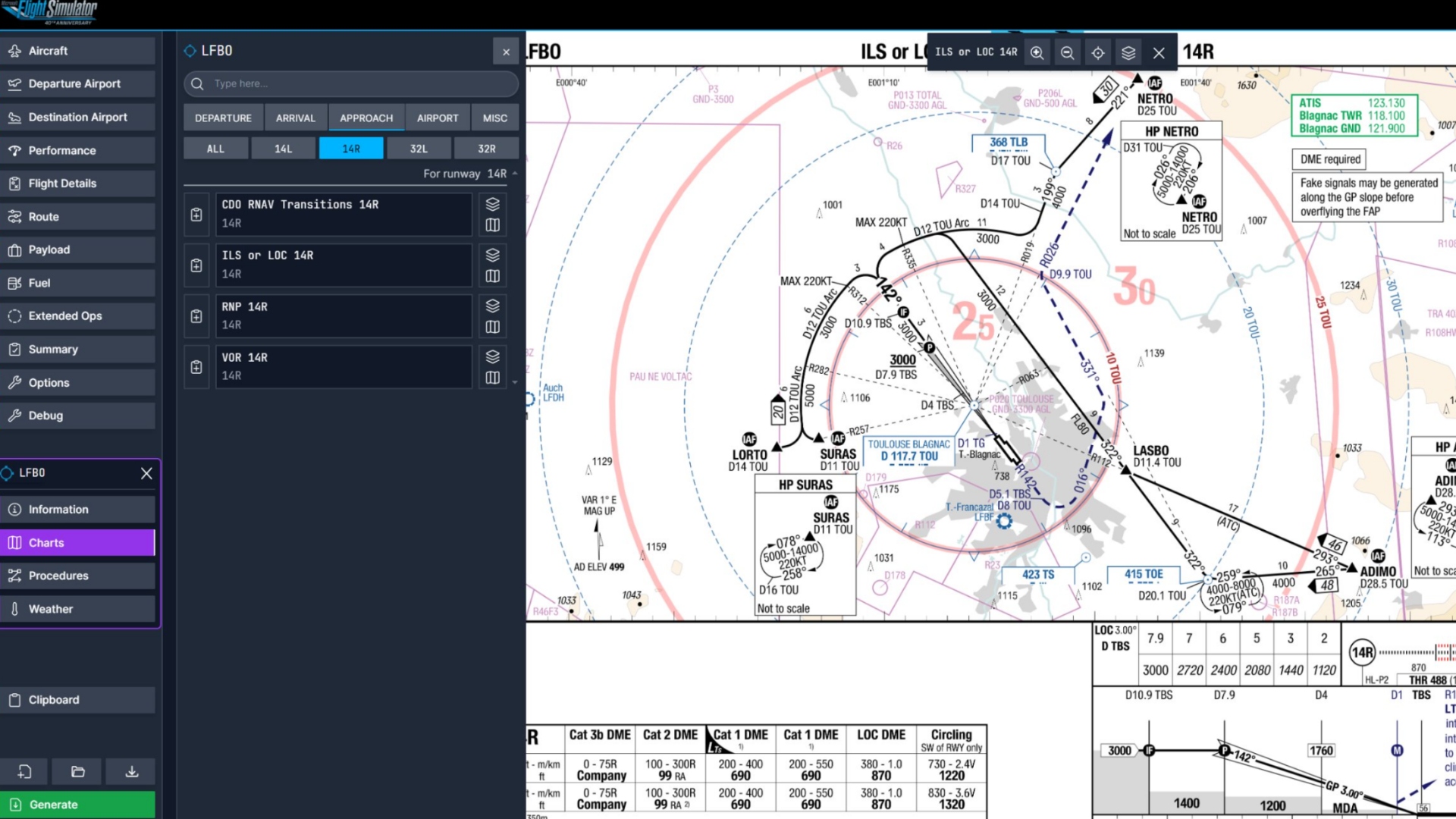
Task: Open Extended Ops section
Action: [x=77, y=316]
